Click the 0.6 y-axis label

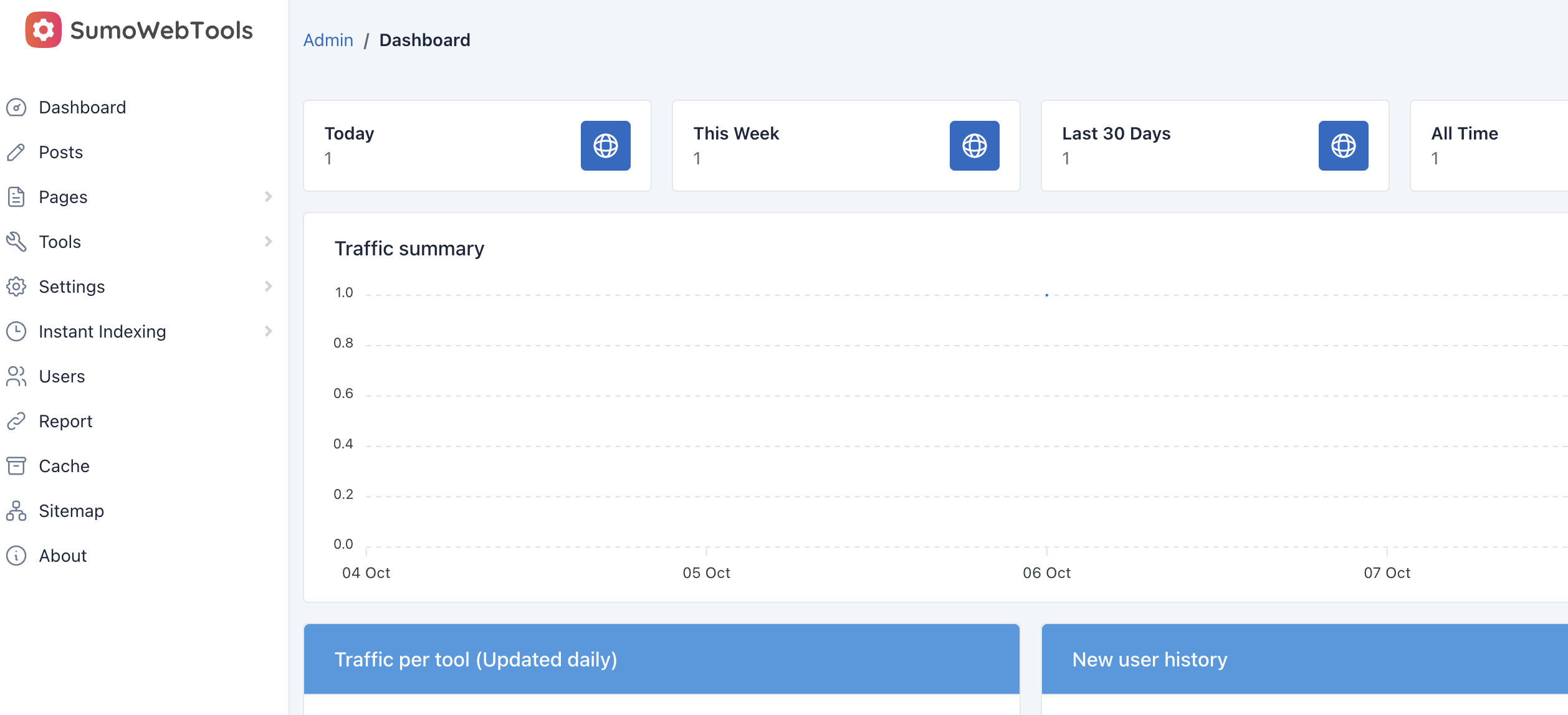click(x=343, y=394)
